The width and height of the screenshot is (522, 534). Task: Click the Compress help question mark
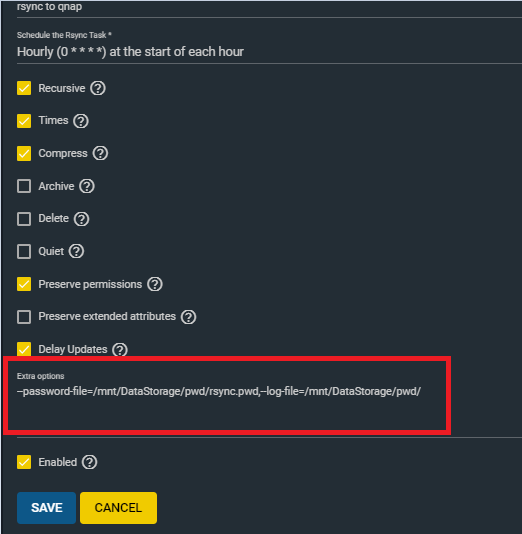pos(100,153)
